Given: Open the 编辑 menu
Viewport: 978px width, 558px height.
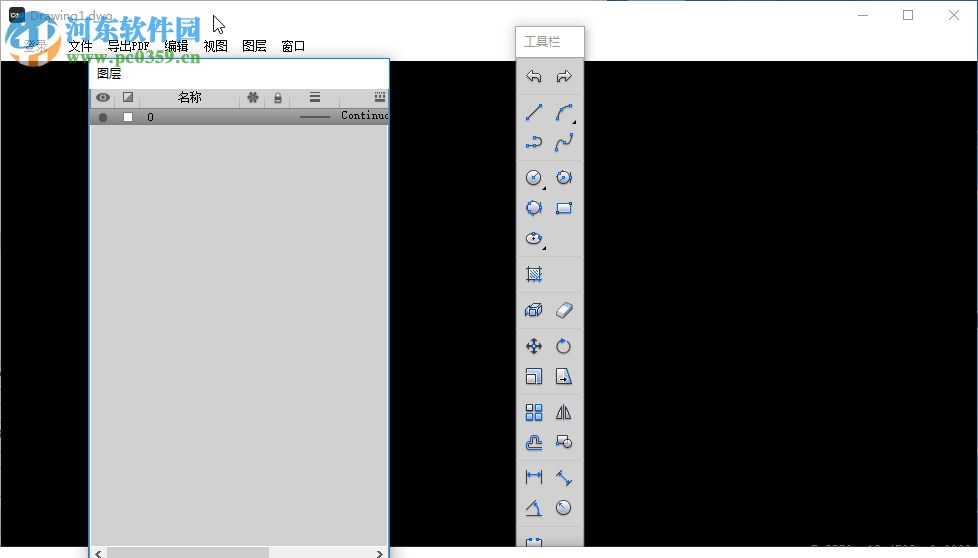Looking at the screenshot, I should 177,46.
